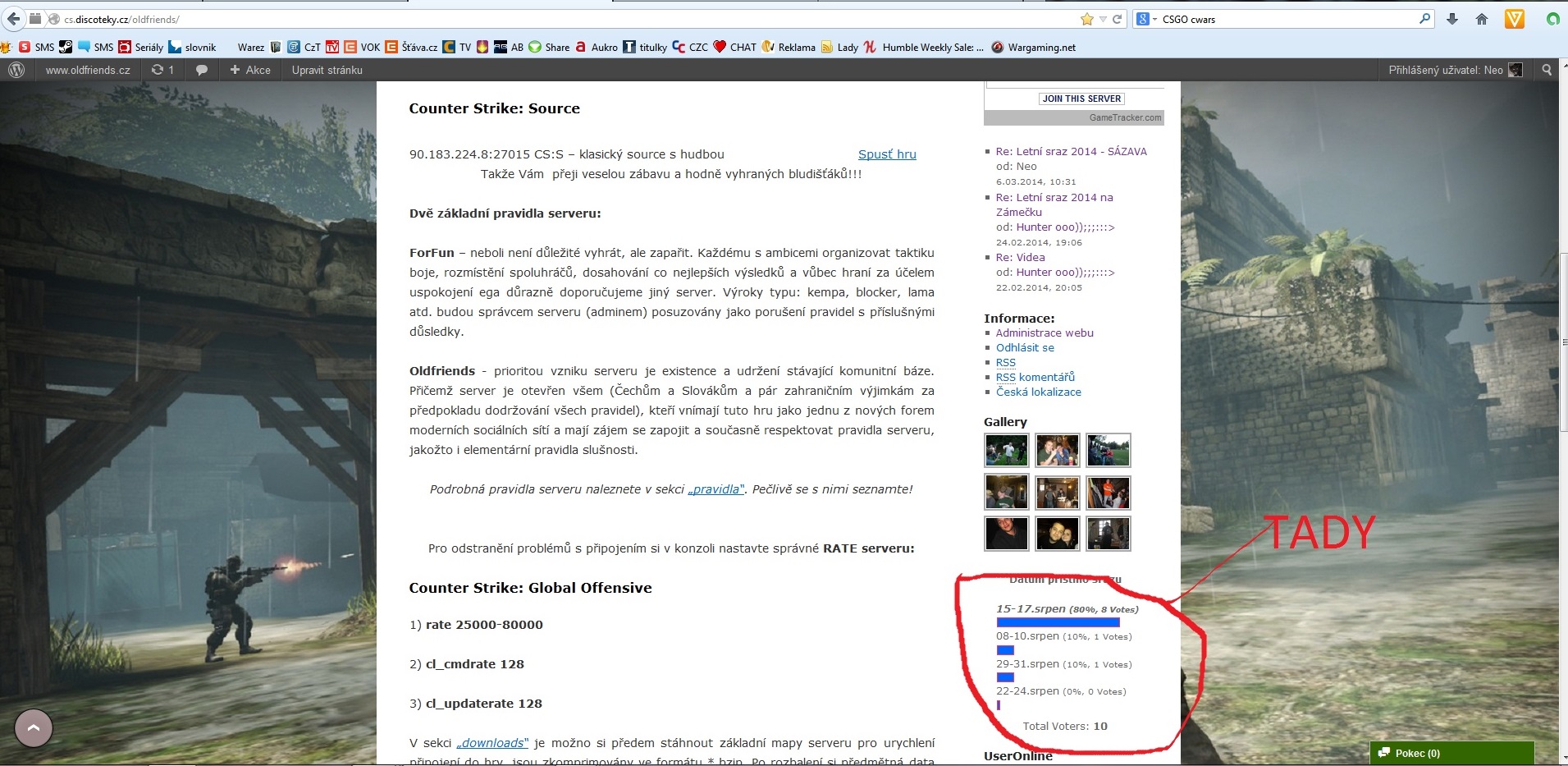Open the browser downloads arrow
The image size is (1568, 766).
coord(1452,19)
